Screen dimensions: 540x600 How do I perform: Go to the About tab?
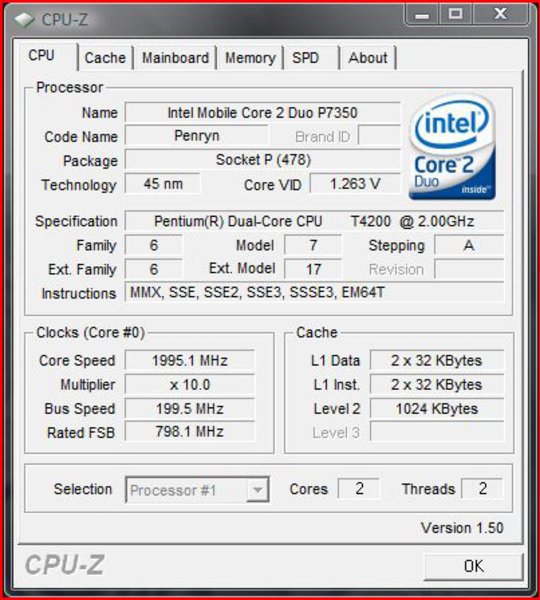pos(368,58)
